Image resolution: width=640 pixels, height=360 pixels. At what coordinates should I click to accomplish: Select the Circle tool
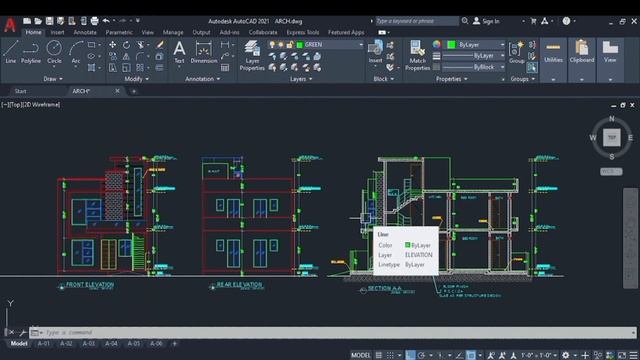[x=54, y=52]
